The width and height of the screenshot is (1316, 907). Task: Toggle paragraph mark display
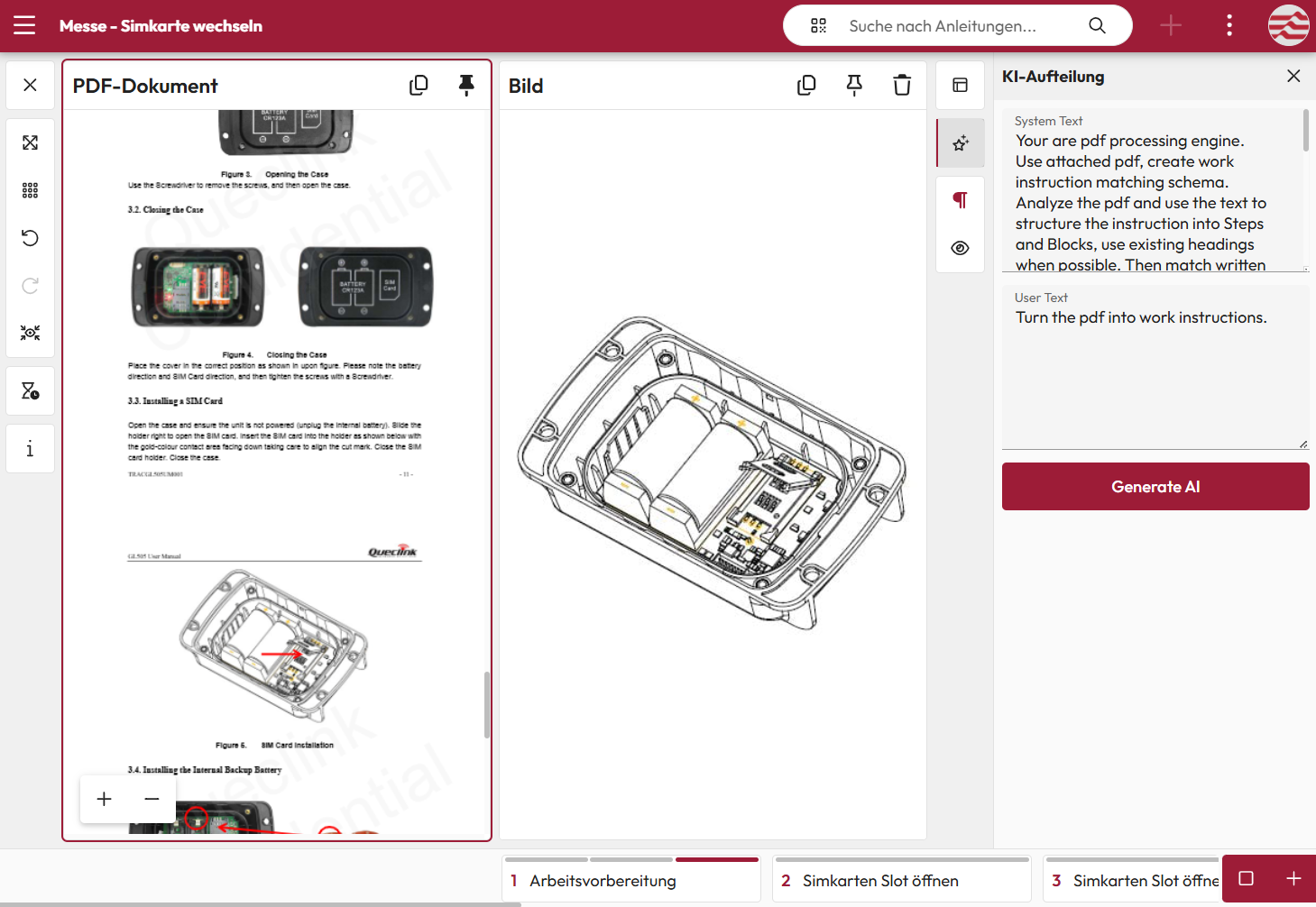click(960, 199)
